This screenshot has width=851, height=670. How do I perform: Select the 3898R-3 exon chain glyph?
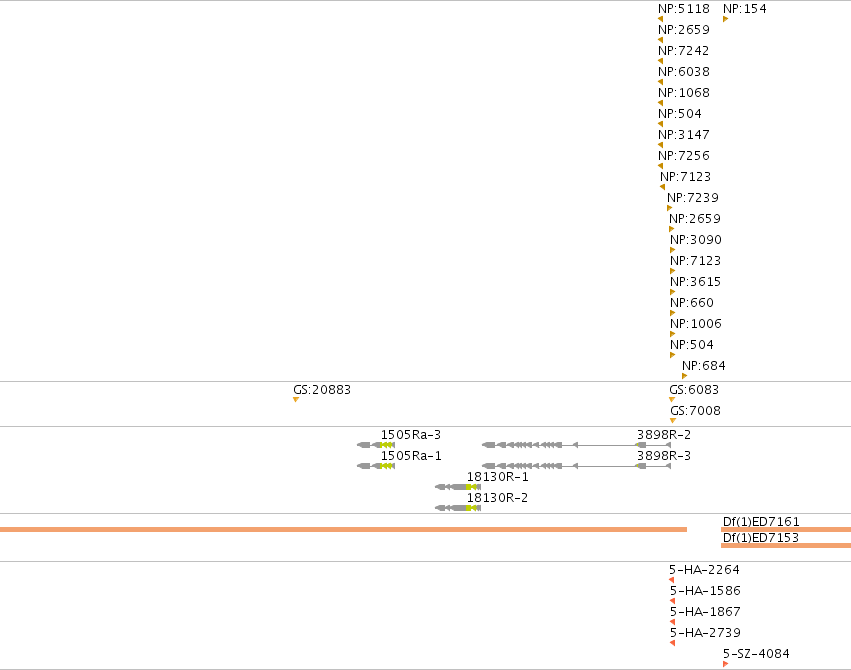point(576,466)
